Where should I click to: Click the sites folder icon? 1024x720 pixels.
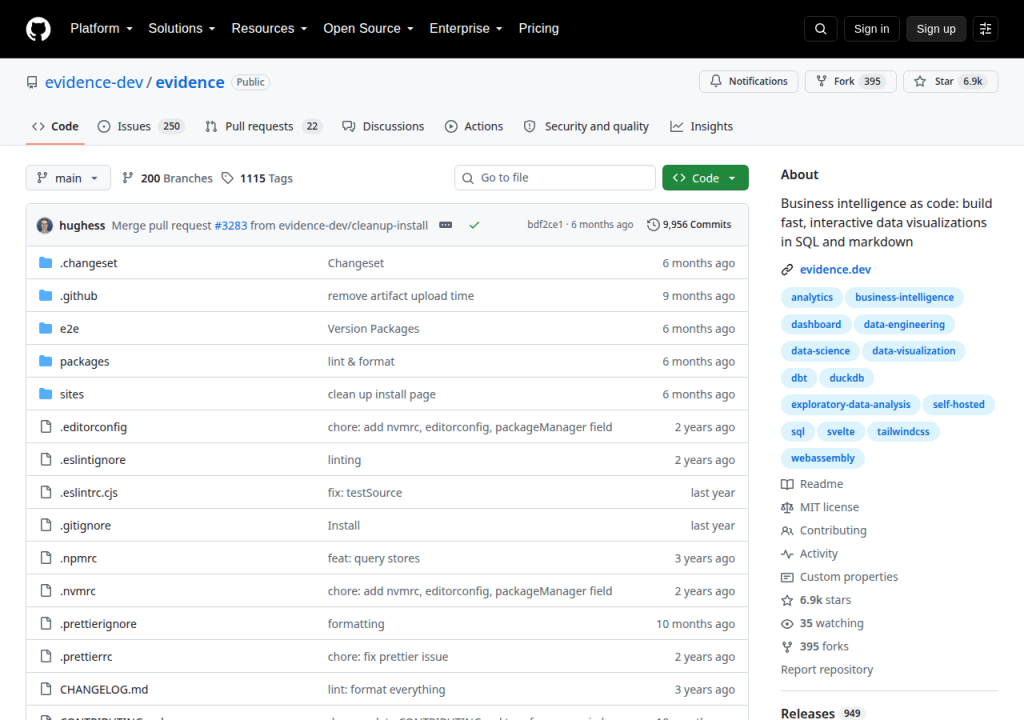[x=45, y=393]
